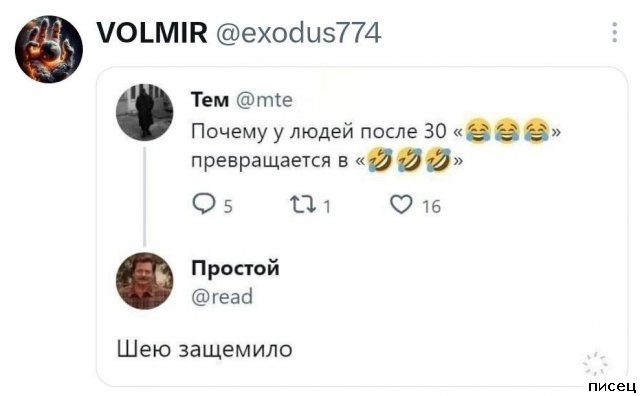Click the Простой display name
640x396 pixels.
pos(236,269)
